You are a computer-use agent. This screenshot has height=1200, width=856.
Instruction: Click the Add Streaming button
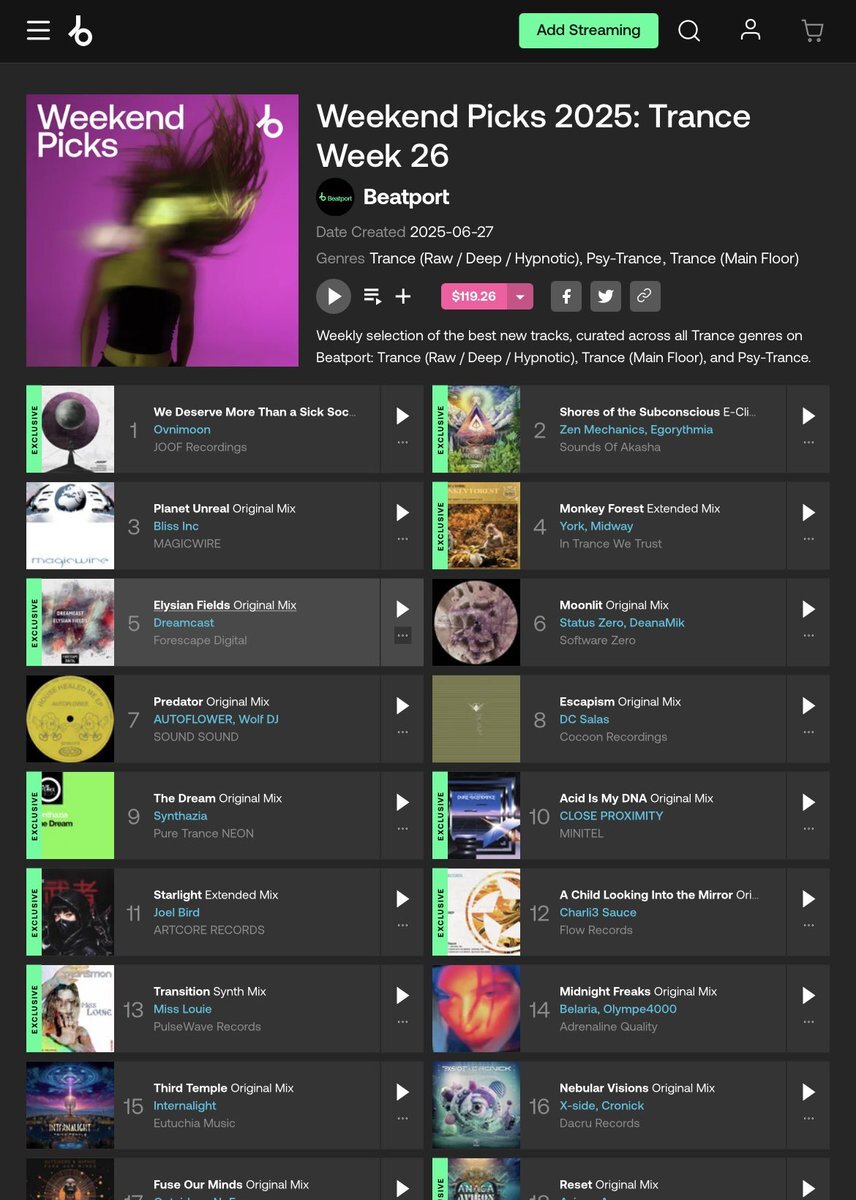589,30
